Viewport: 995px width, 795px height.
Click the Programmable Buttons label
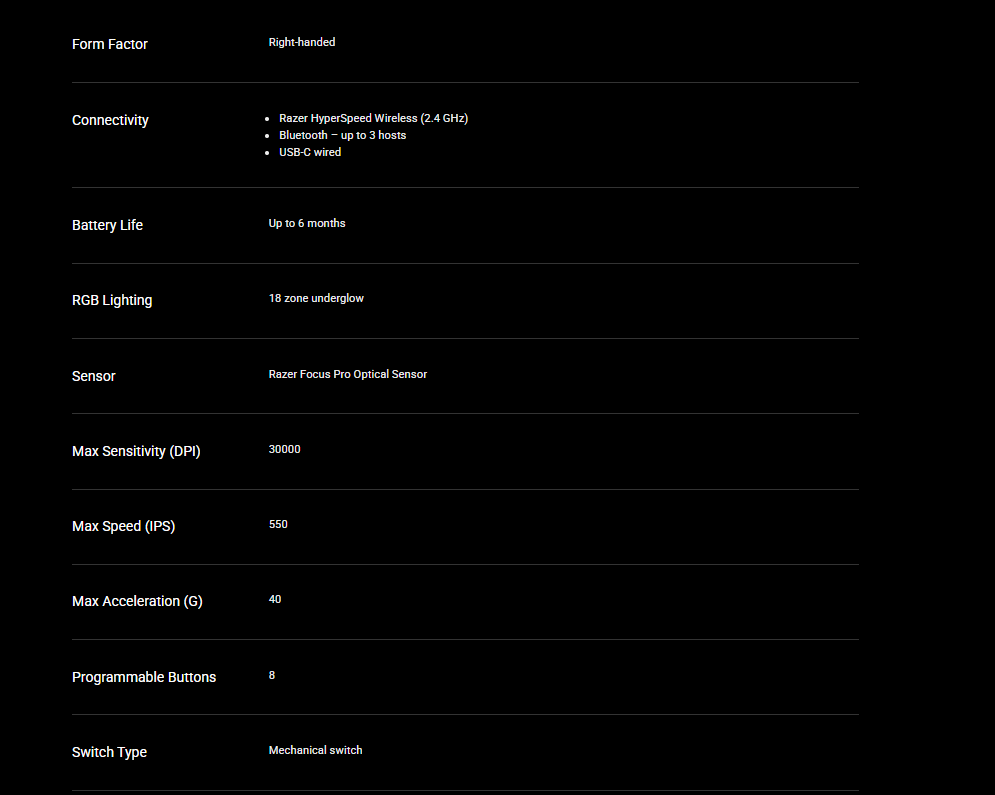[x=144, y=677]
